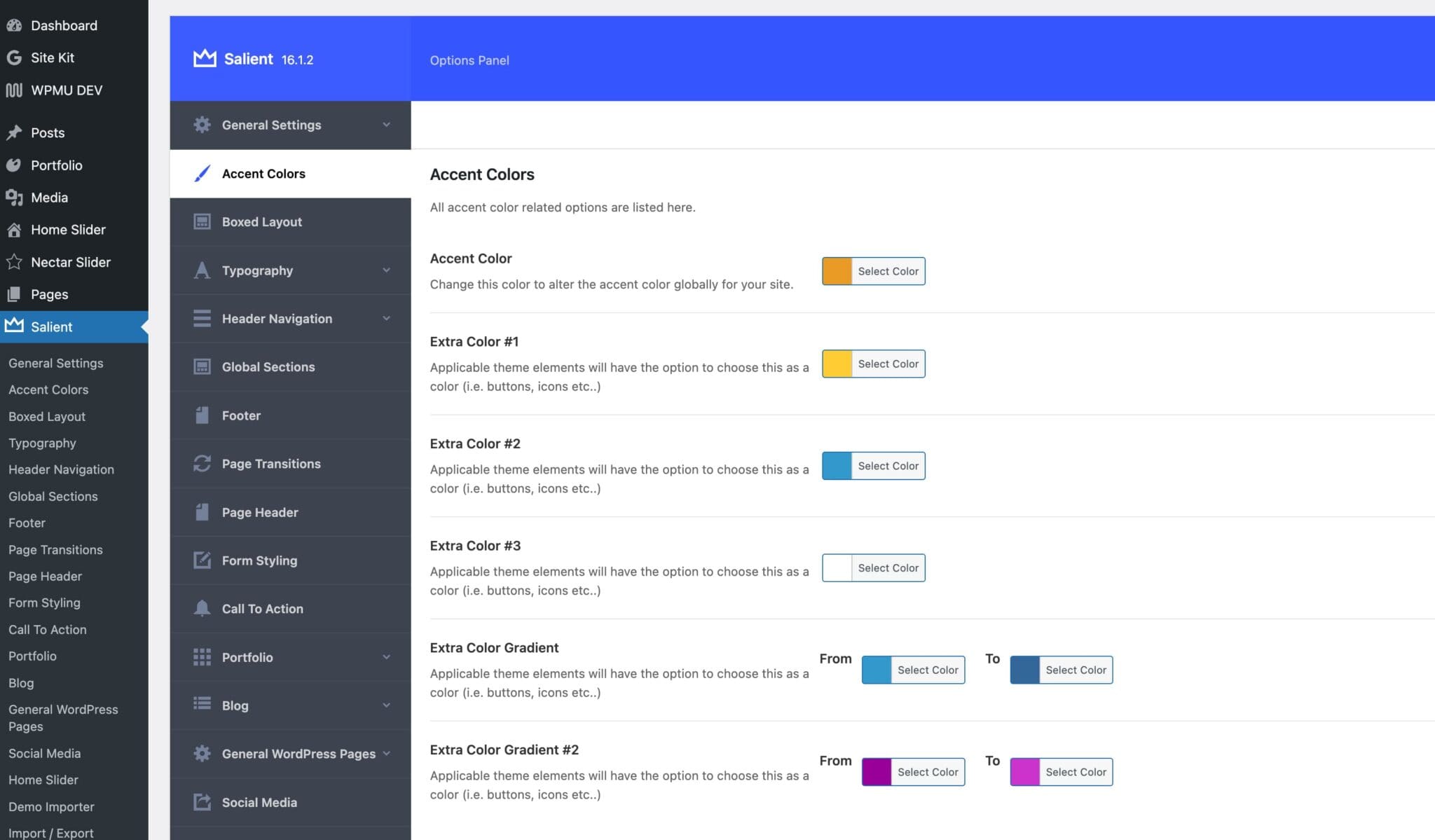Click the orange accent color swatch

pos(836,271)
